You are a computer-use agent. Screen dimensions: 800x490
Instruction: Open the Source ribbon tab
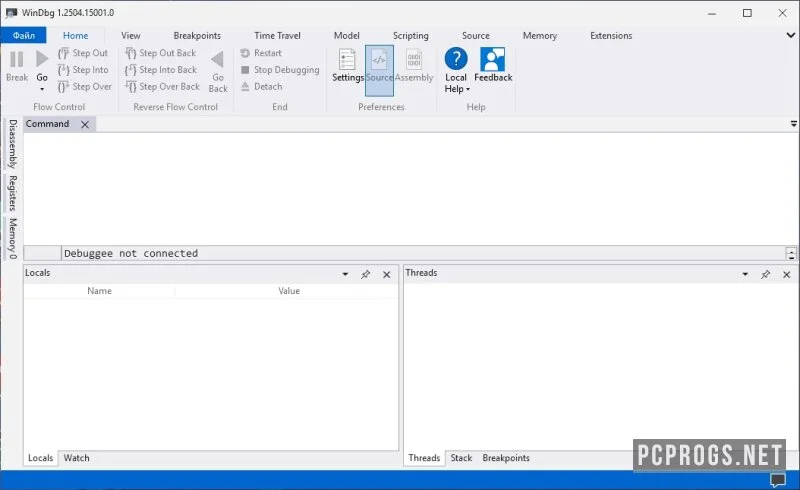(x=476, y=36)
